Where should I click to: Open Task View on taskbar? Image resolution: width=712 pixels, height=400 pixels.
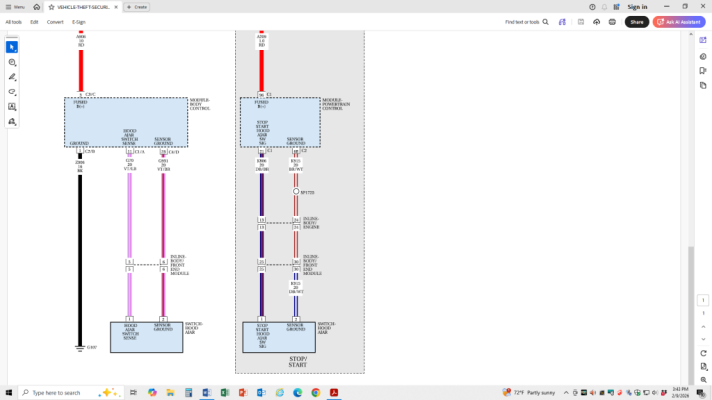pyautogui.click(x=134, y=392)
